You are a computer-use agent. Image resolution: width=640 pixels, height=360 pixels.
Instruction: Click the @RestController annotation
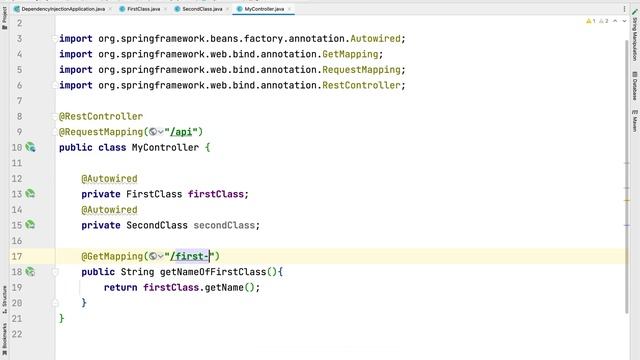tap(101, 116)
